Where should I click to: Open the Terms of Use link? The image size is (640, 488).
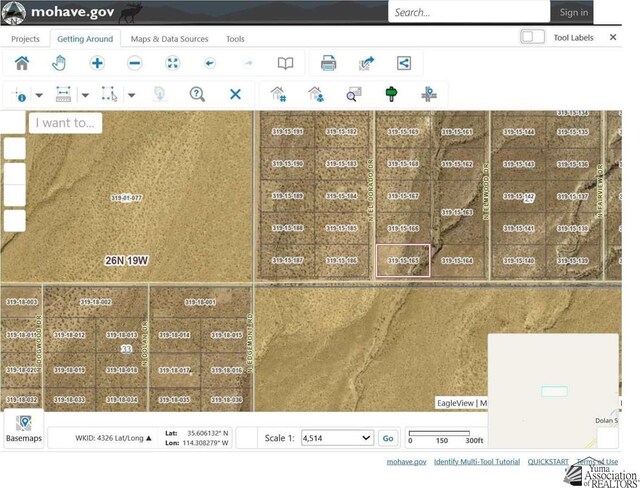tap(597, 461)
